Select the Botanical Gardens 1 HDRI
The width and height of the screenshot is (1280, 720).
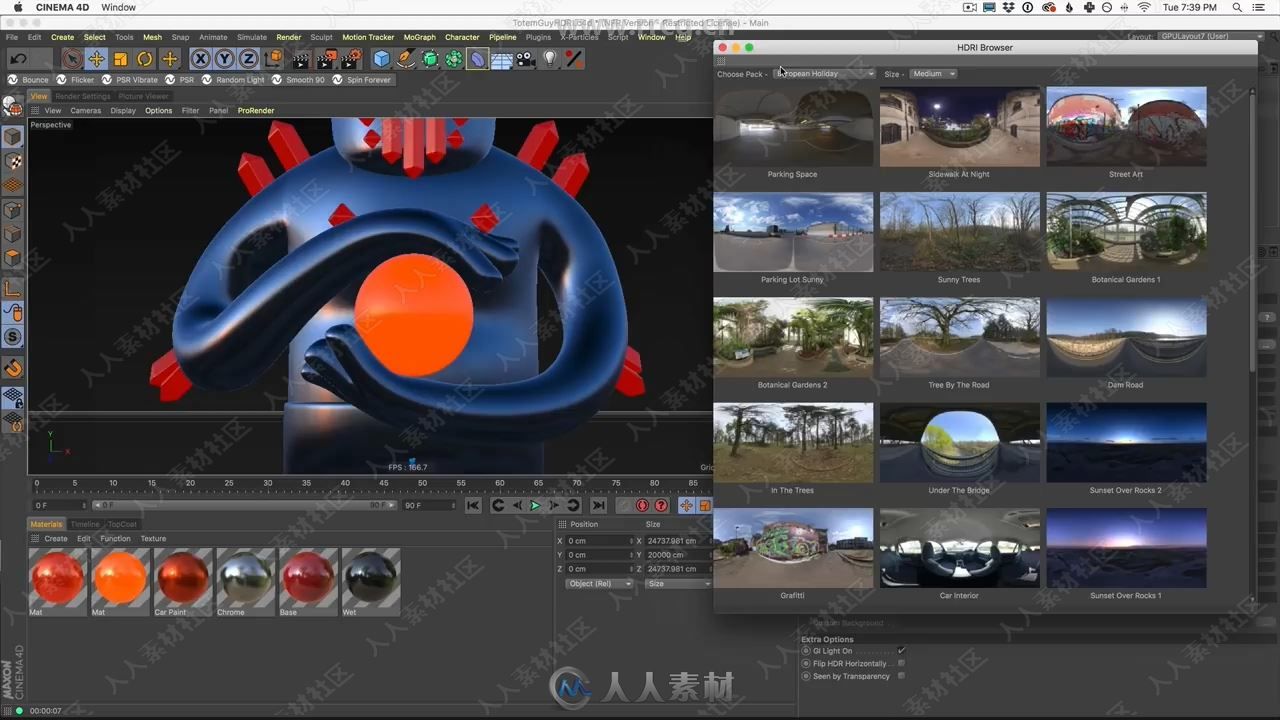[x=1126, y=232]
